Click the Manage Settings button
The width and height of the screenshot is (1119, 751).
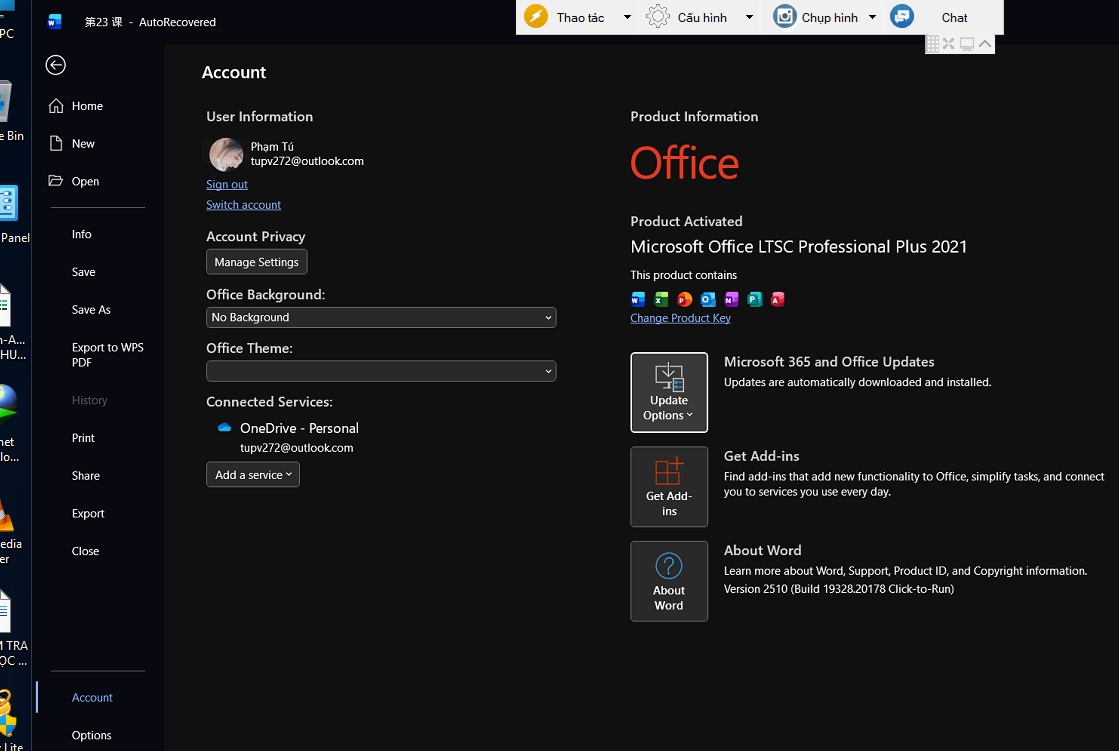click(257, 262)
